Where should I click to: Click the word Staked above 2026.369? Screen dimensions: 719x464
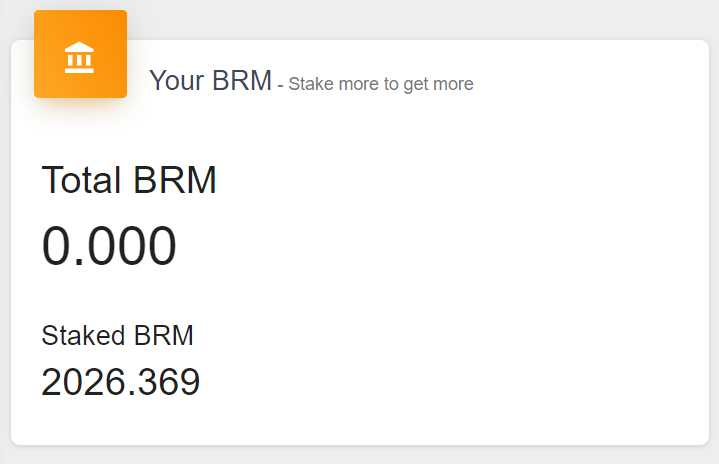click(x=83, y=335)
